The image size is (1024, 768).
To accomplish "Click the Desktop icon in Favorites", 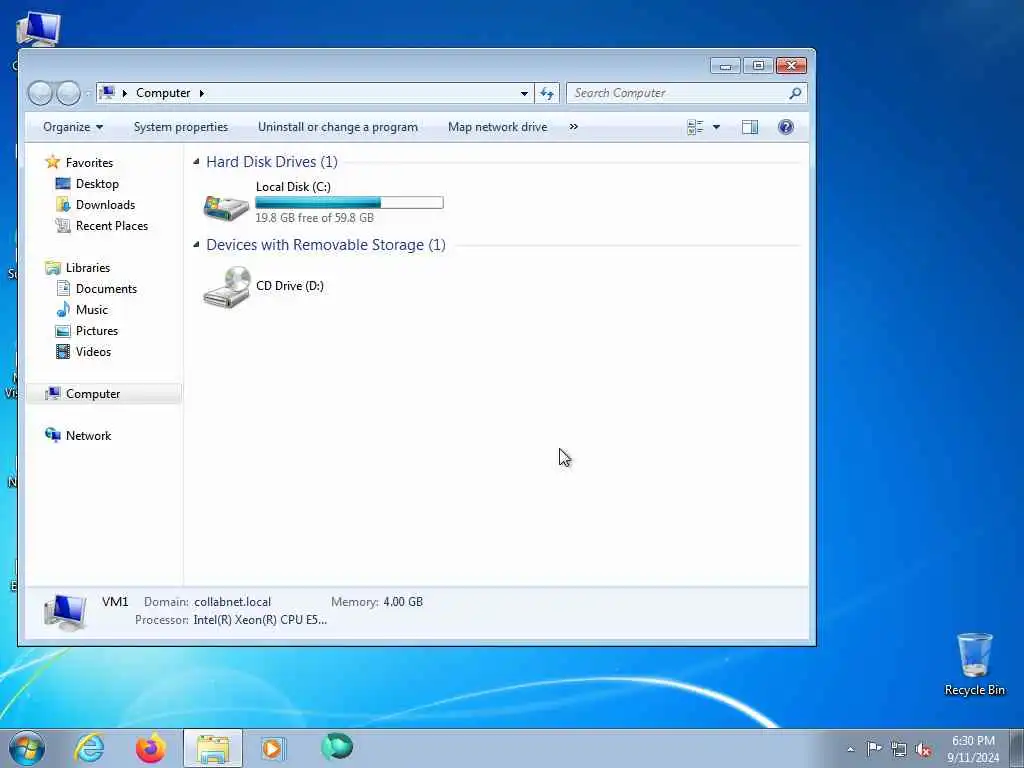I will [63, 184].
